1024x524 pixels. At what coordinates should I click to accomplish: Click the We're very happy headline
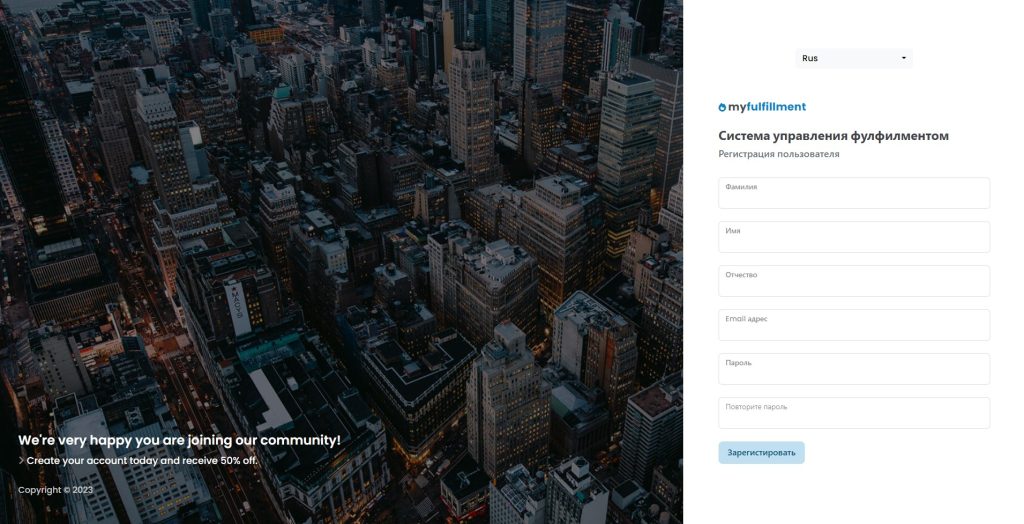(180, 440)
